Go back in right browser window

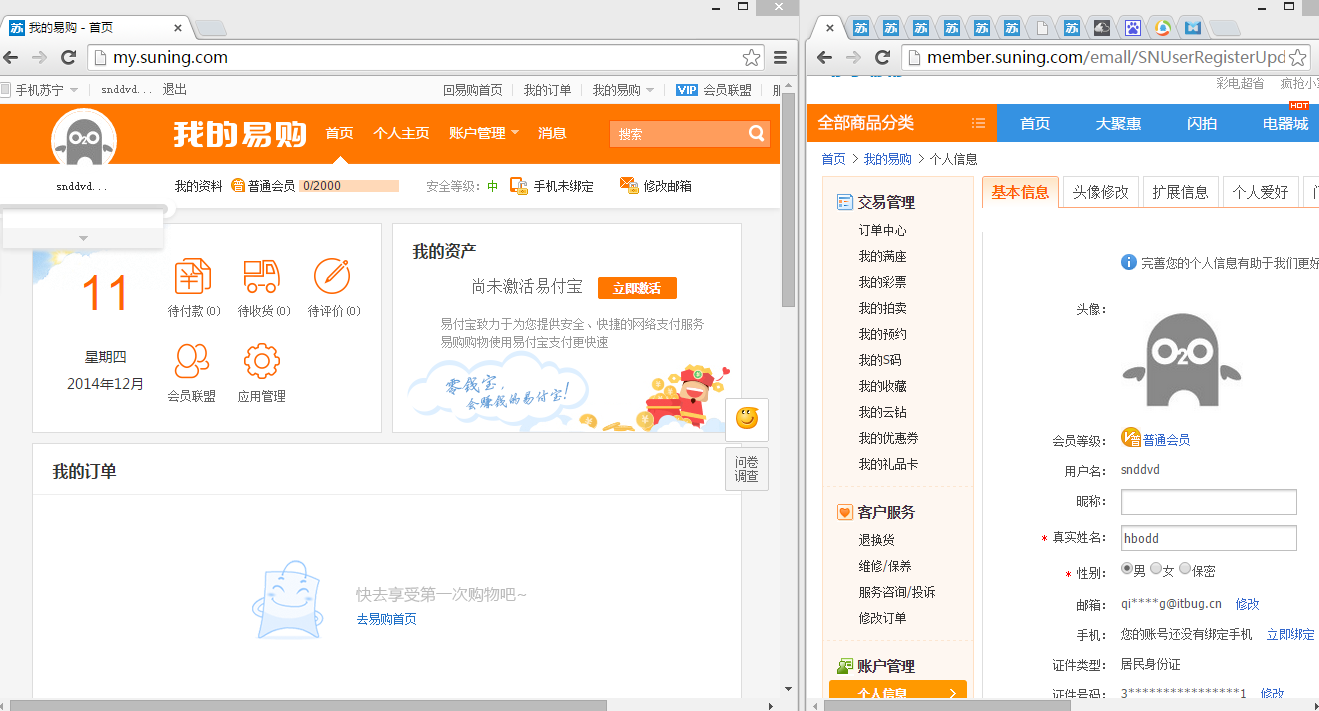tap(825, 57)
